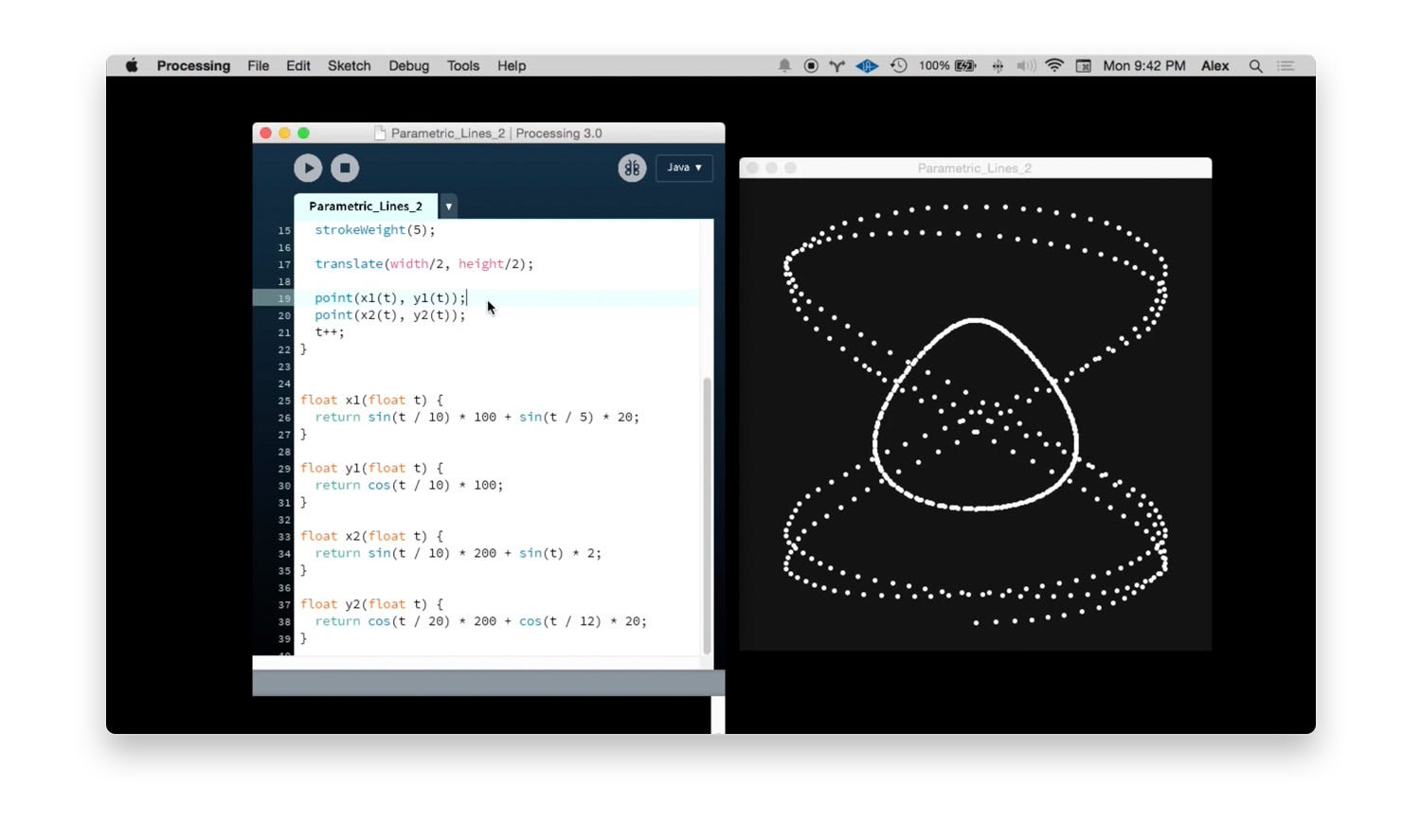Open the Wi-Fi menu
This screenshot has width=1421, height=840.
[x=1054, y=65]
